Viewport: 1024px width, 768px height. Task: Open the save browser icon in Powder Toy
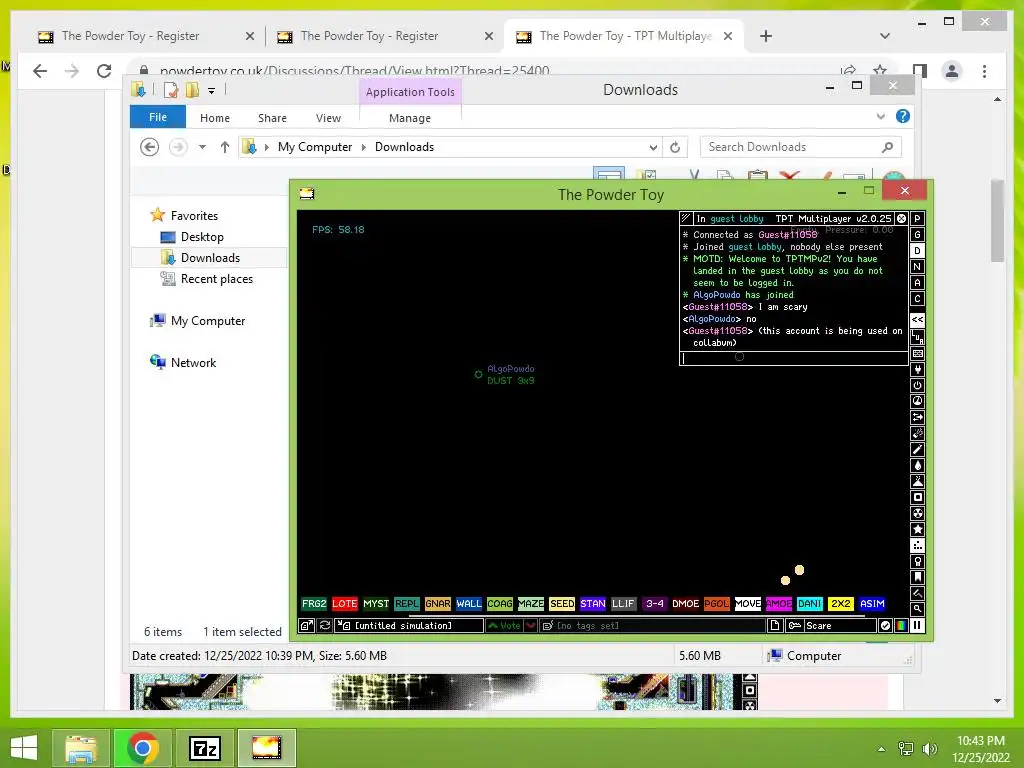pyautogui.click(x=306, y=626)
